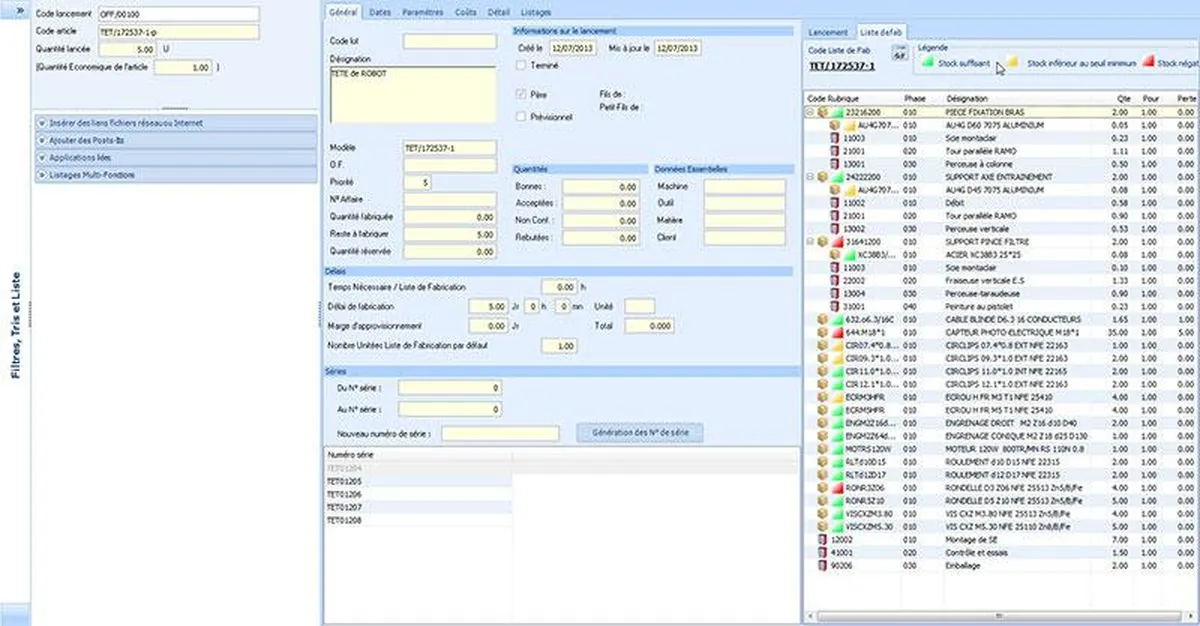
Task: Collapse tree node 24222200
Action: pos(810,177)
